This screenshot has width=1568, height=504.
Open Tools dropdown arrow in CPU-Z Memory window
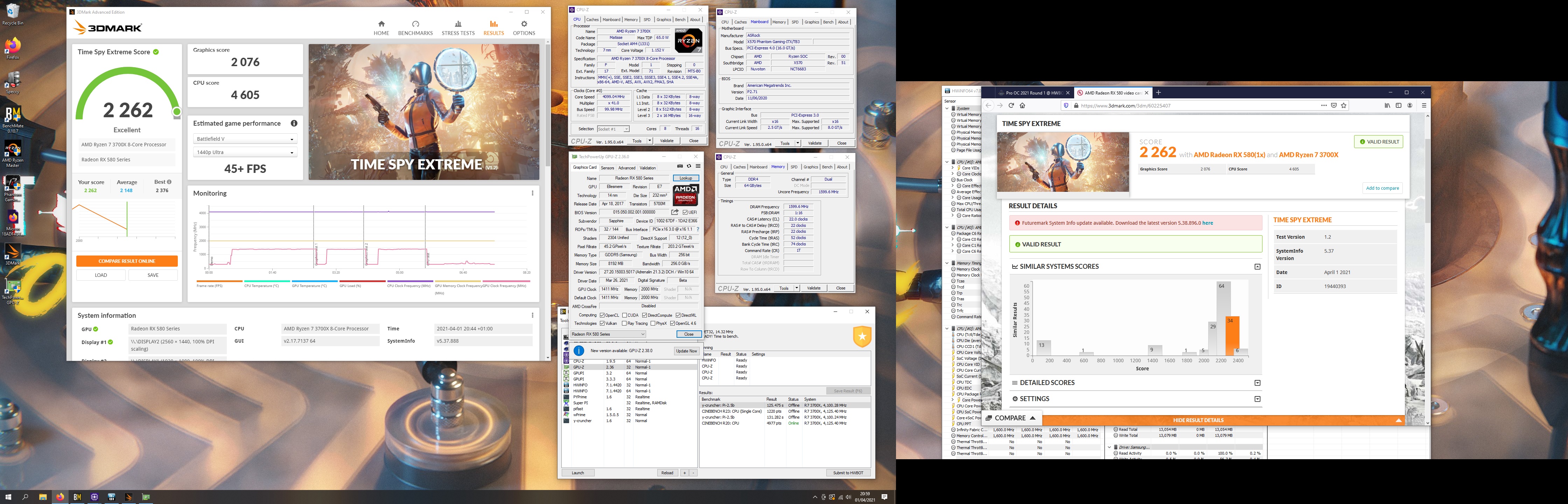pyautogui.click(x=796, y=288)
